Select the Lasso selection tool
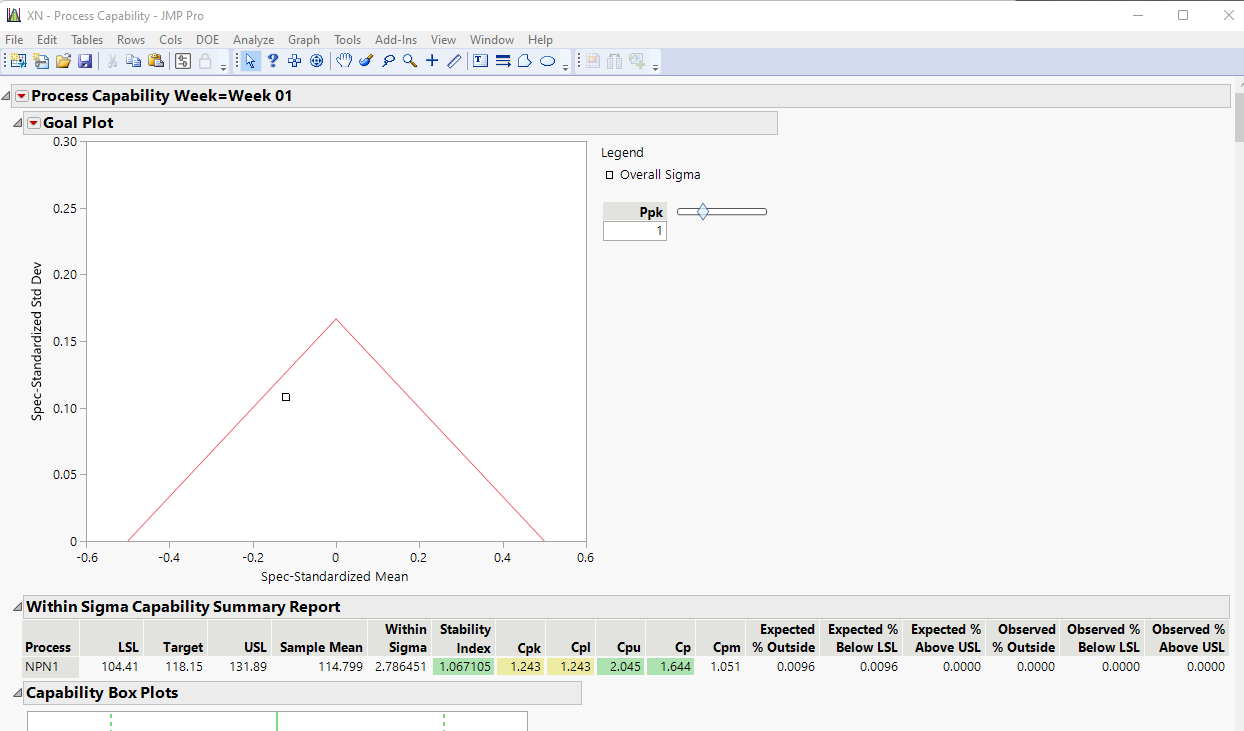Screen dimensions: 1244x731 point(388,61)
